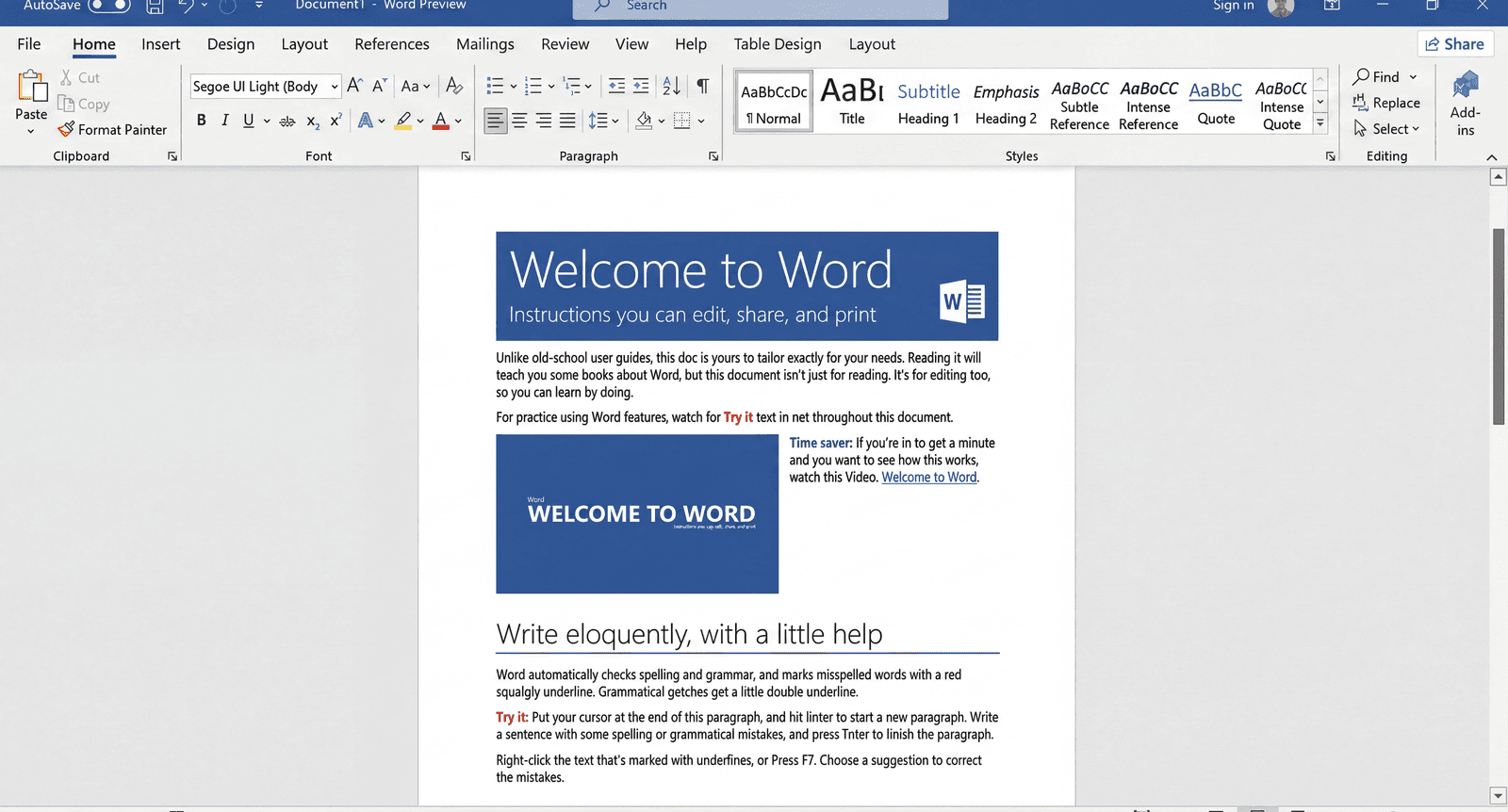Open the File tab
Image resolution: width=1508 pixels, height=812 pixels.
29,44
